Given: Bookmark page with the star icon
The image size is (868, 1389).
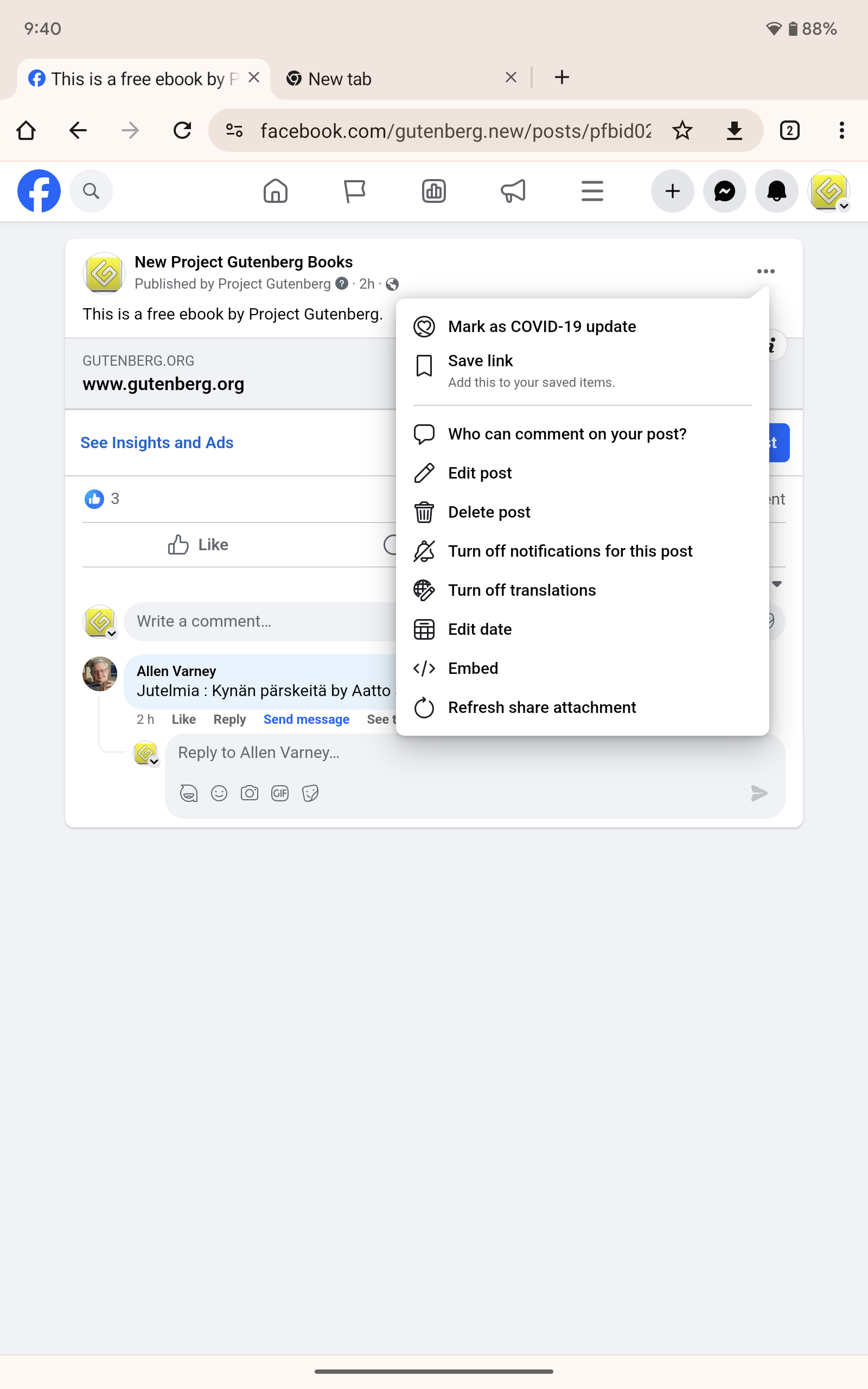Looking at the screenshot, I should point(682,131).
